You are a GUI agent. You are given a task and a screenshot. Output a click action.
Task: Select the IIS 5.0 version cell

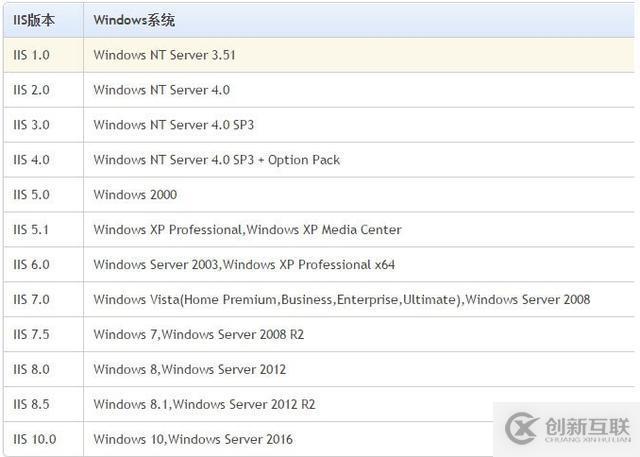[31, 195]
